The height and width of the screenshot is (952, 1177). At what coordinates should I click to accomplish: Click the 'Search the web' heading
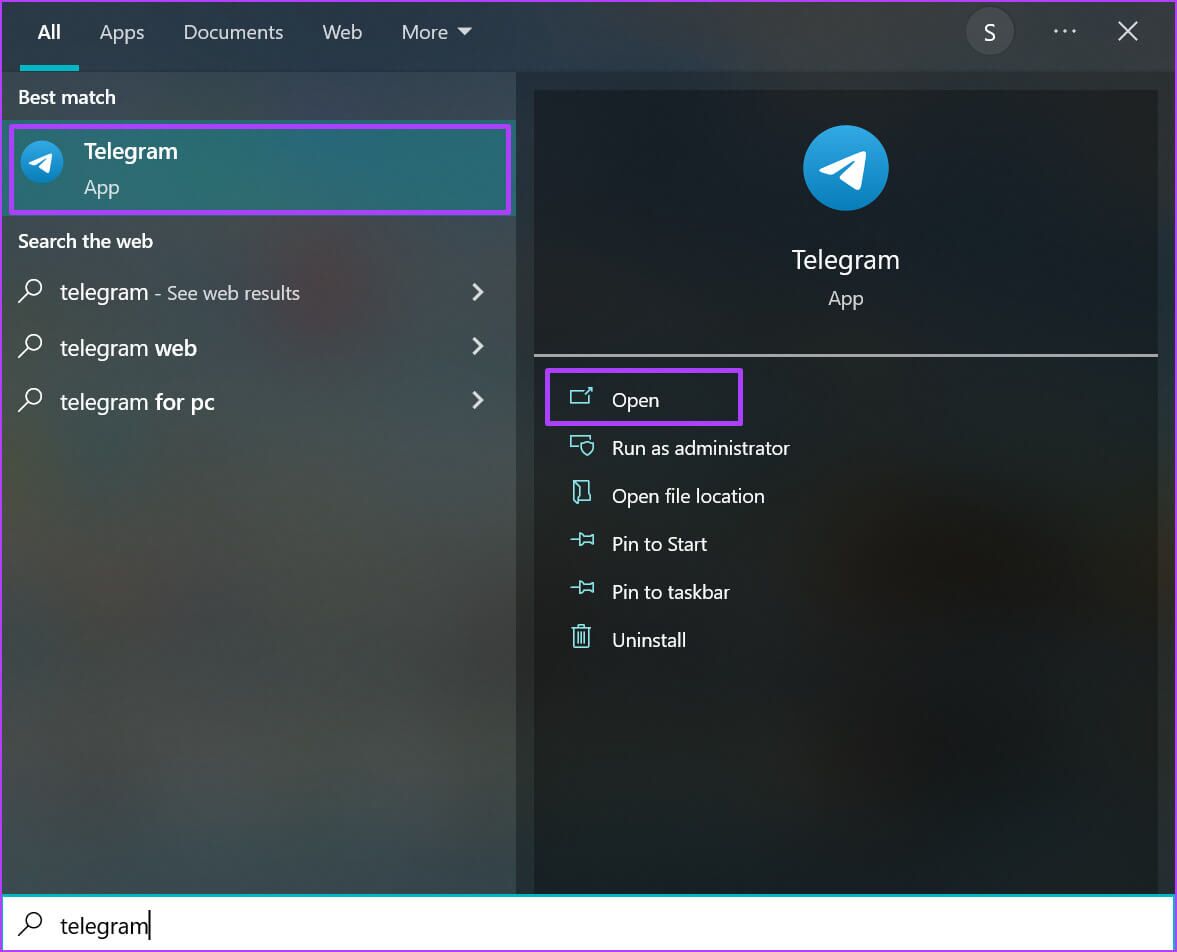(86, 241)
